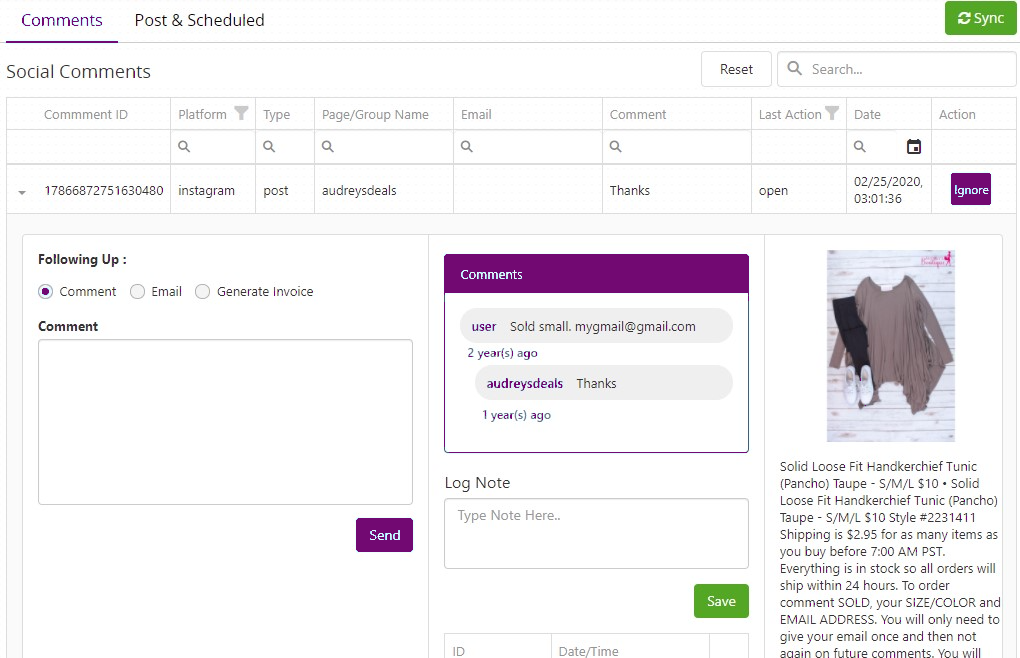Screen dimensions: 1020x658
Task: Sort by the Date column header
Action: 867,114
